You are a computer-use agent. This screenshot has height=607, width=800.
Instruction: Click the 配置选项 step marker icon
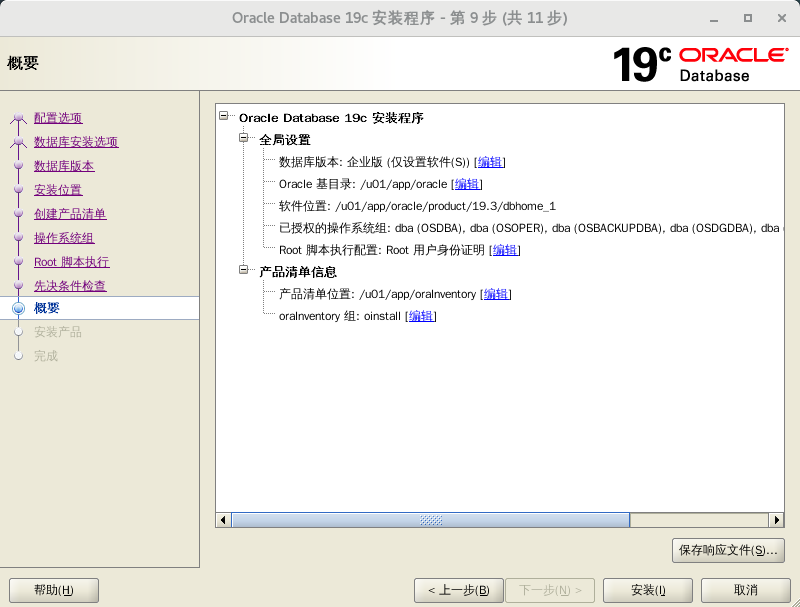point(19,118)
